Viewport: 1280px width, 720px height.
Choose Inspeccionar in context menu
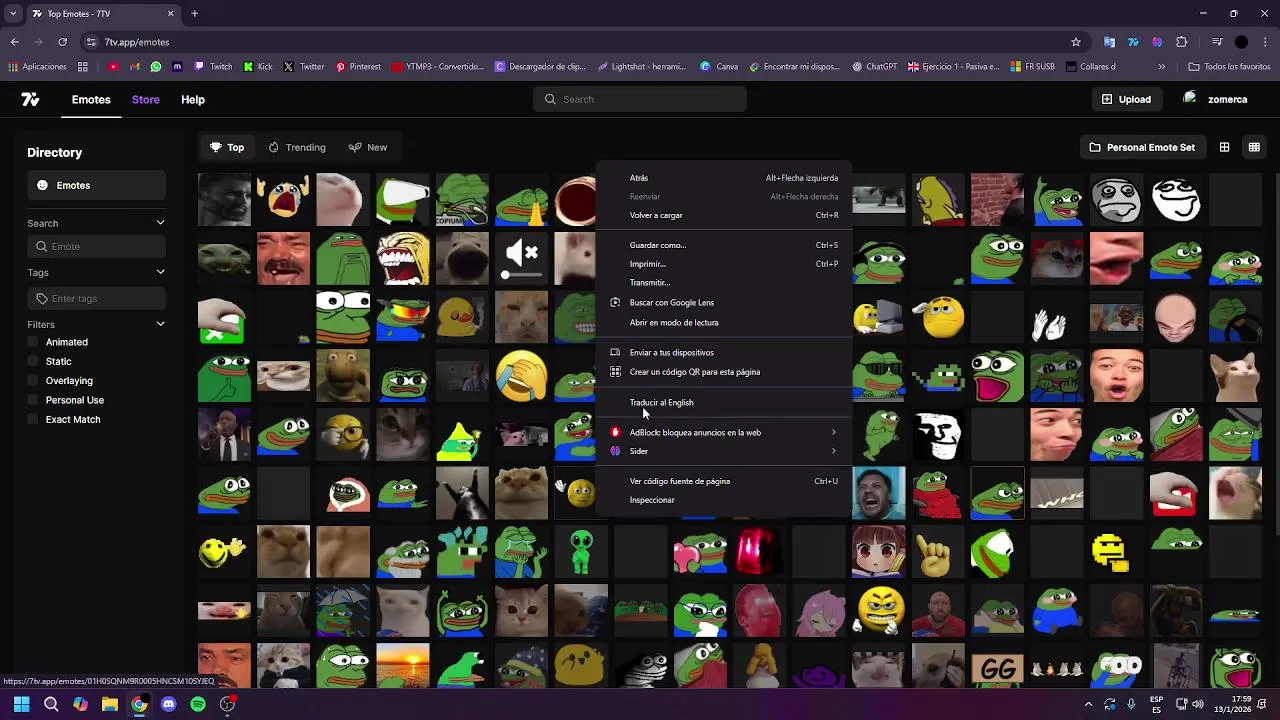(723, 500)
